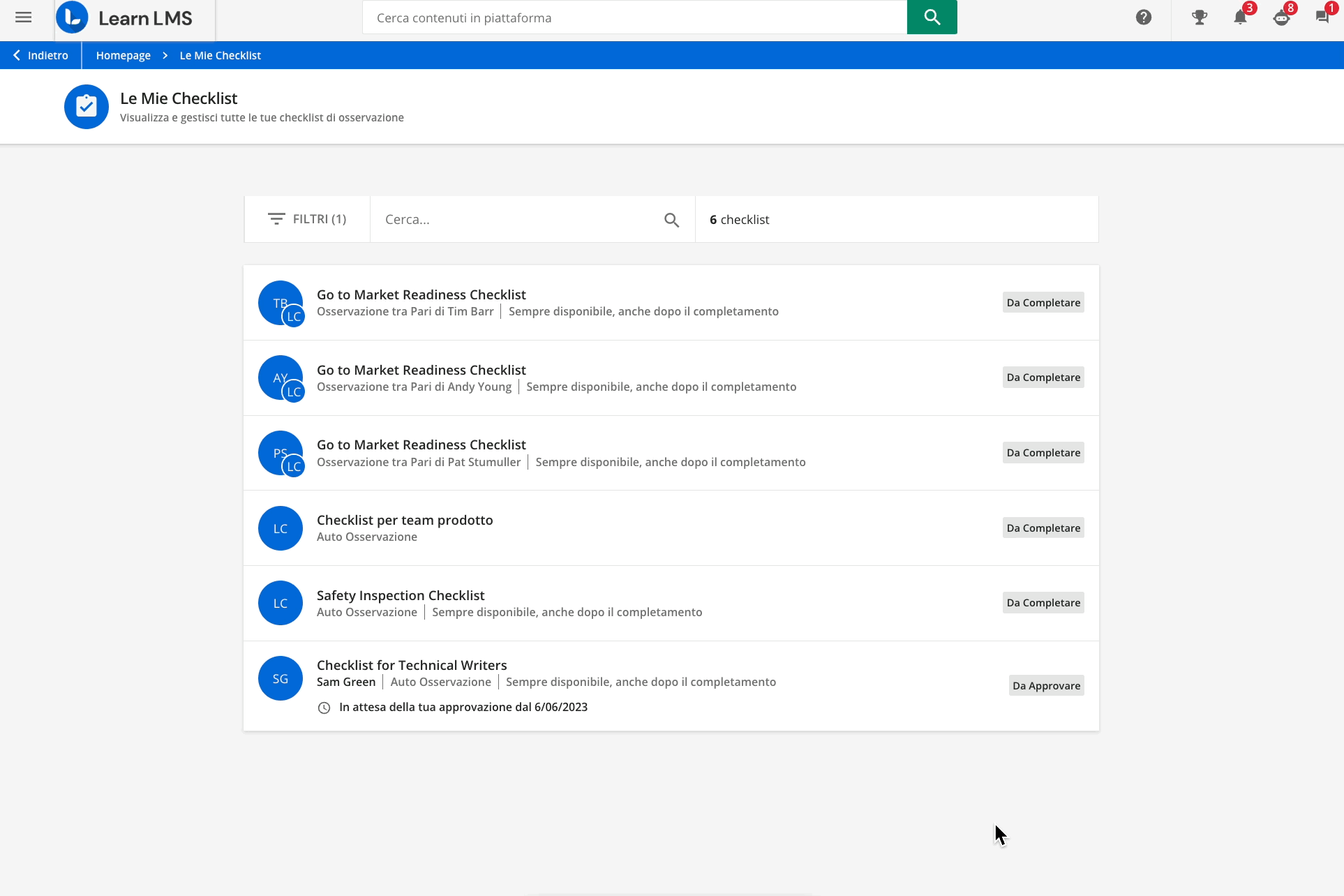Click Da Completare on Safety Inspection Checklist
The width and height of the screenshot is (1344, 896).
click(x=1043, y=603)
